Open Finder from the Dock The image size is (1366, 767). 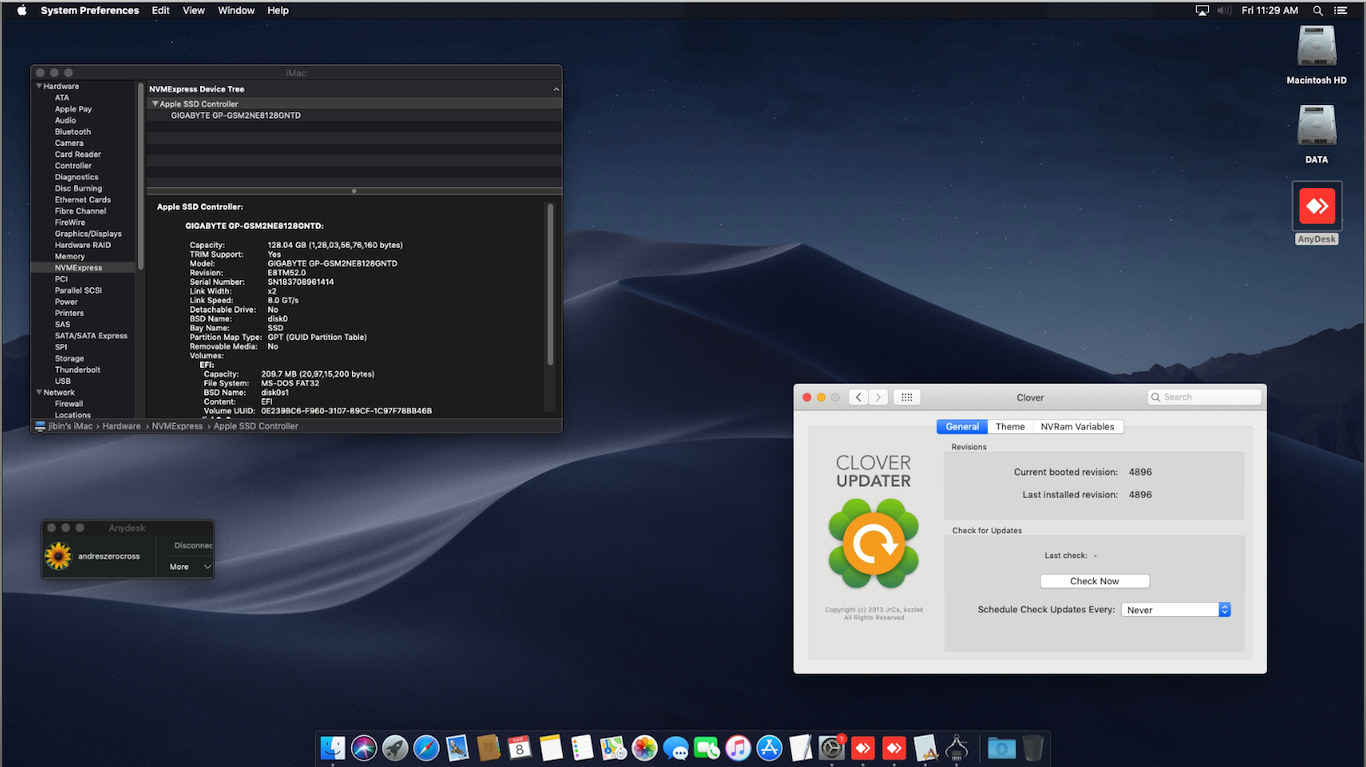coord(333,747)
